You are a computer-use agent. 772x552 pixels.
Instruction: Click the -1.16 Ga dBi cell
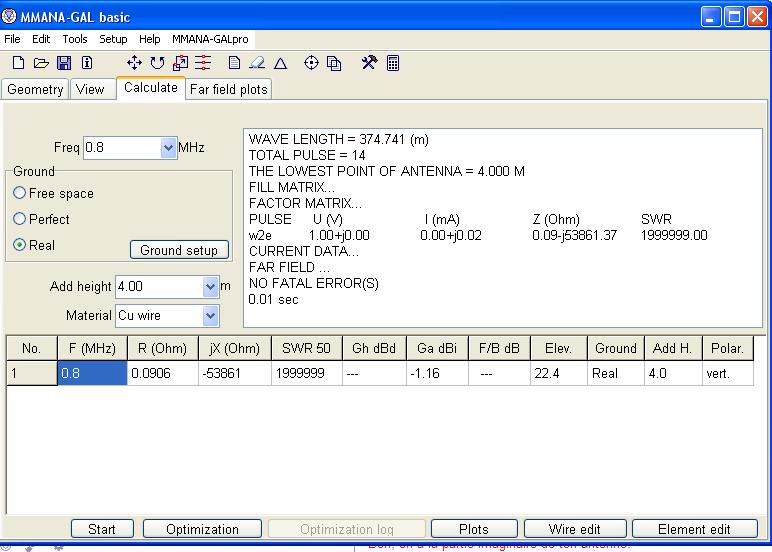coord(437,373)
